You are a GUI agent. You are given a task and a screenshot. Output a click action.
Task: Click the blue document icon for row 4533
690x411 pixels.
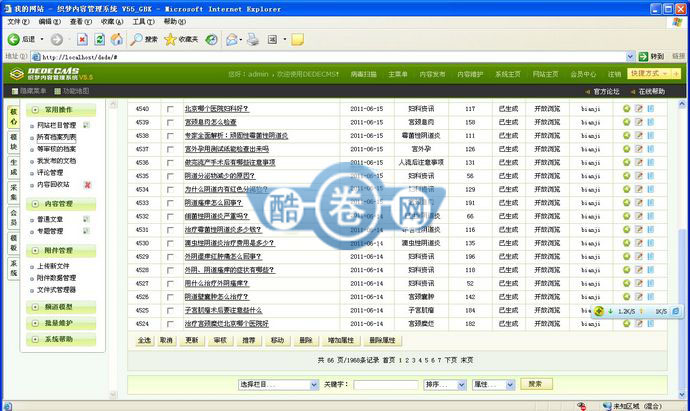pyautogui.click(x=650, y=202)
